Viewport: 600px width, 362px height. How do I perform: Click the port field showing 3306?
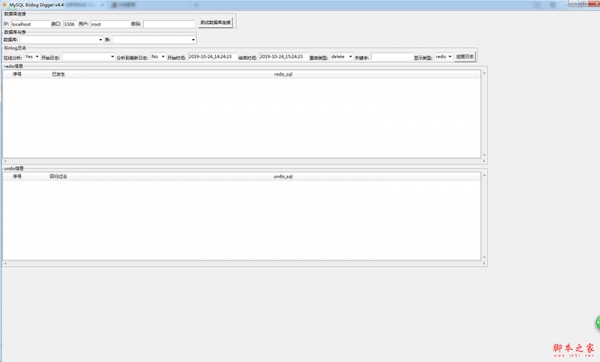click(70, 24)
